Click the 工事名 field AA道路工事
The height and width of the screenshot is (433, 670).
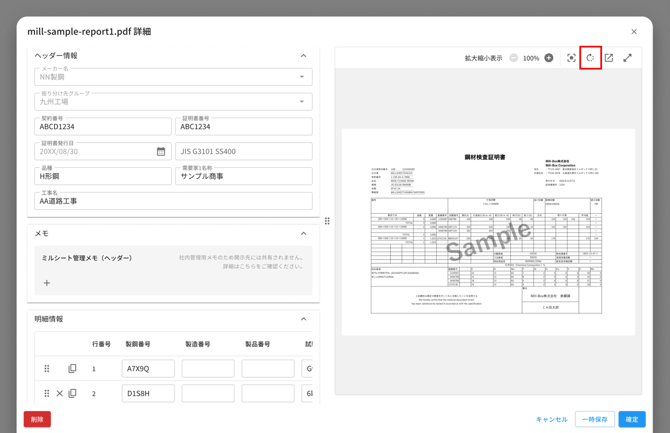[x=173, y=201]
